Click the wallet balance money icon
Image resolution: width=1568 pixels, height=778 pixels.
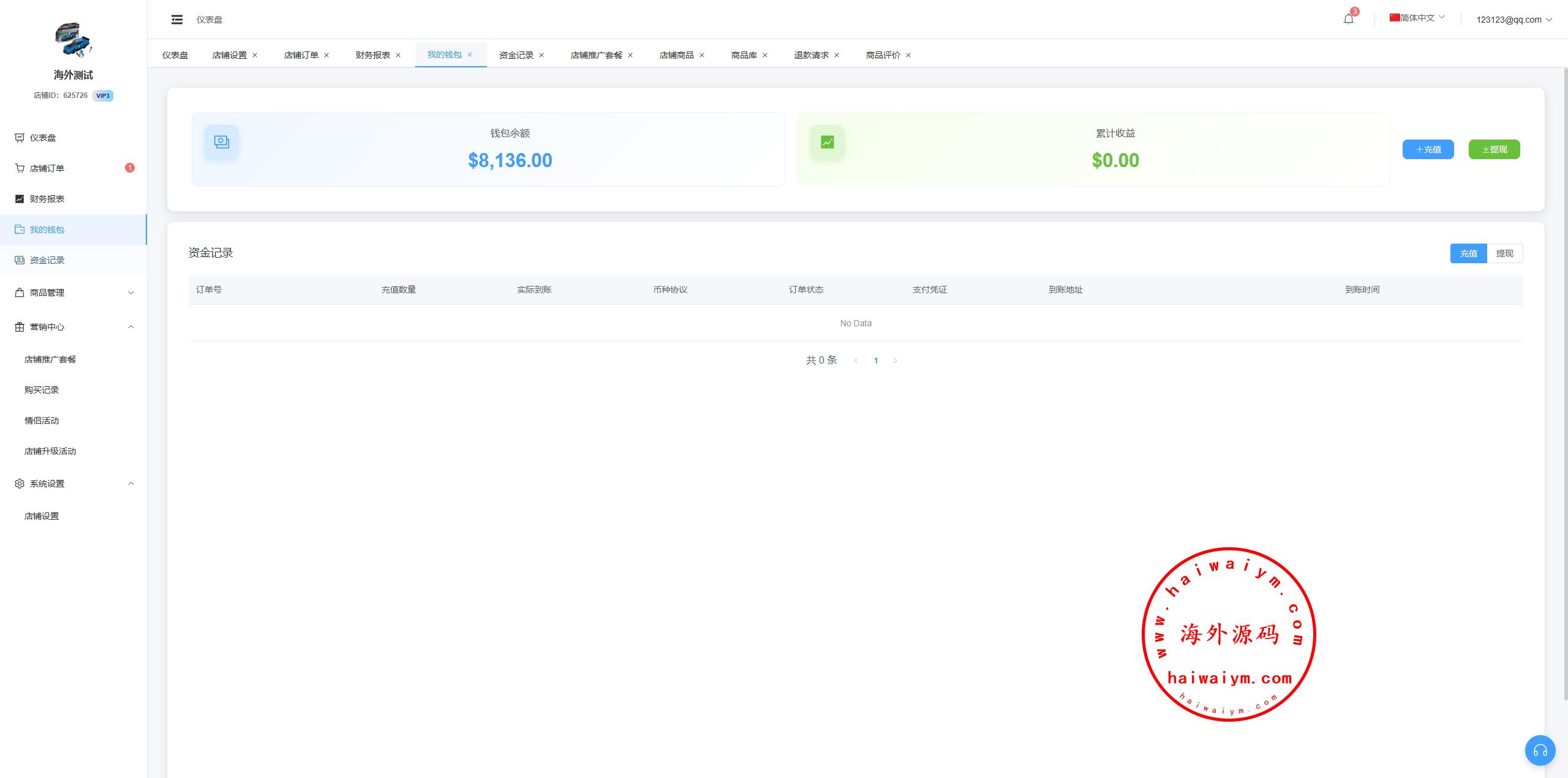(222, 142)
